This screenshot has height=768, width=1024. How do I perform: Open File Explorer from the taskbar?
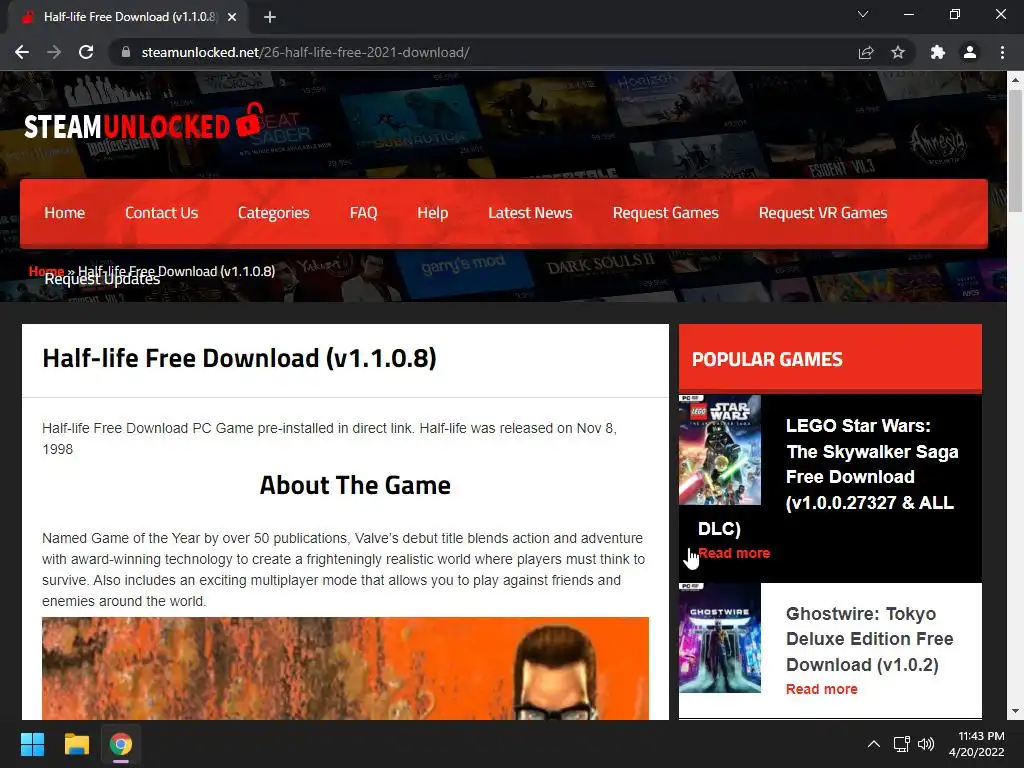point(76,744)
